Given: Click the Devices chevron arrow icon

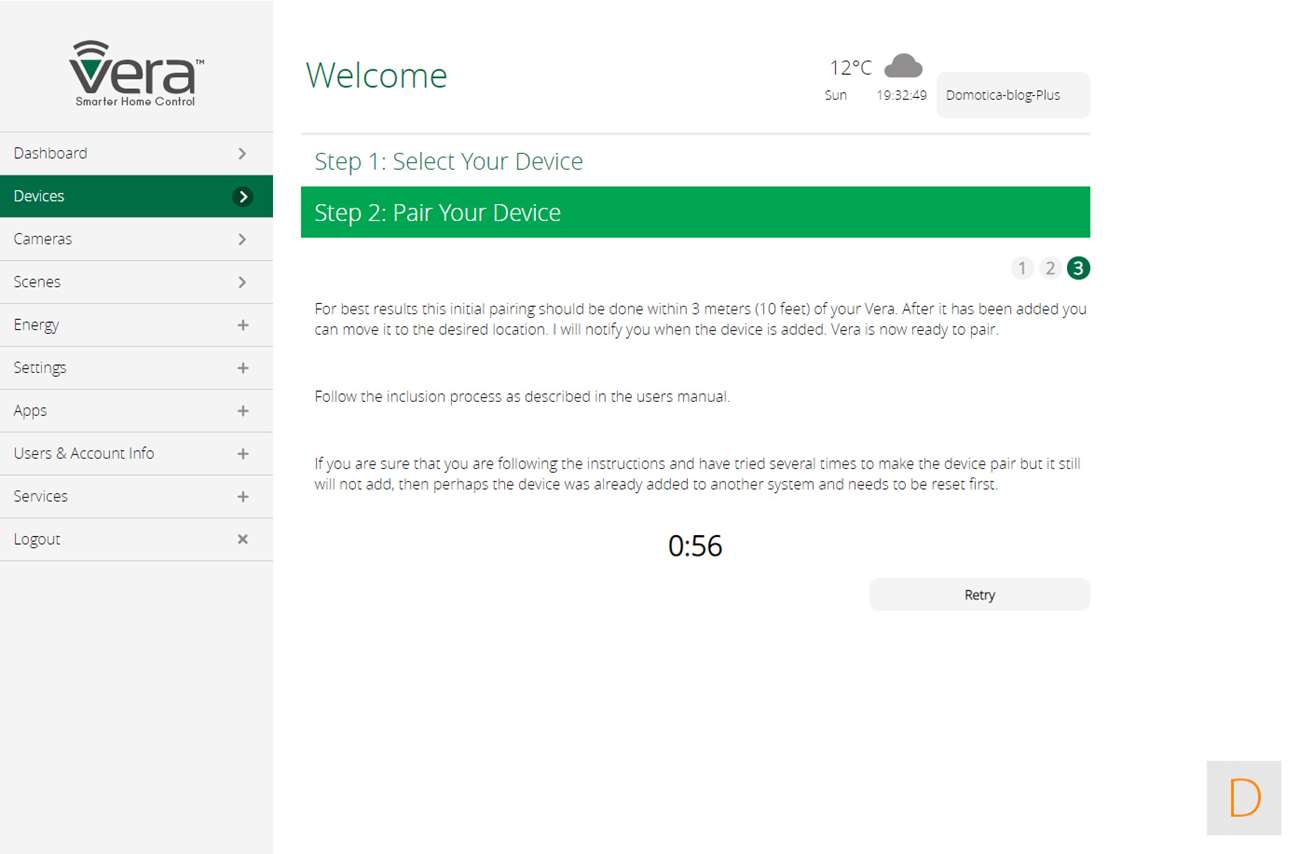Looking at the screenshot, I should click(242, 197).
